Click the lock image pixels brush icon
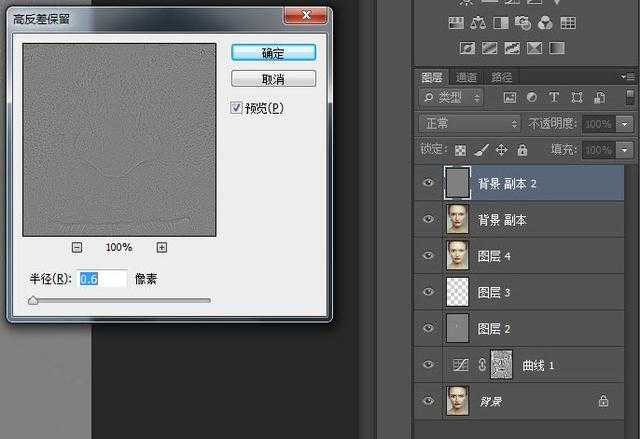The width and height of the screenshot is (640, 439). (x=481, y=150)
